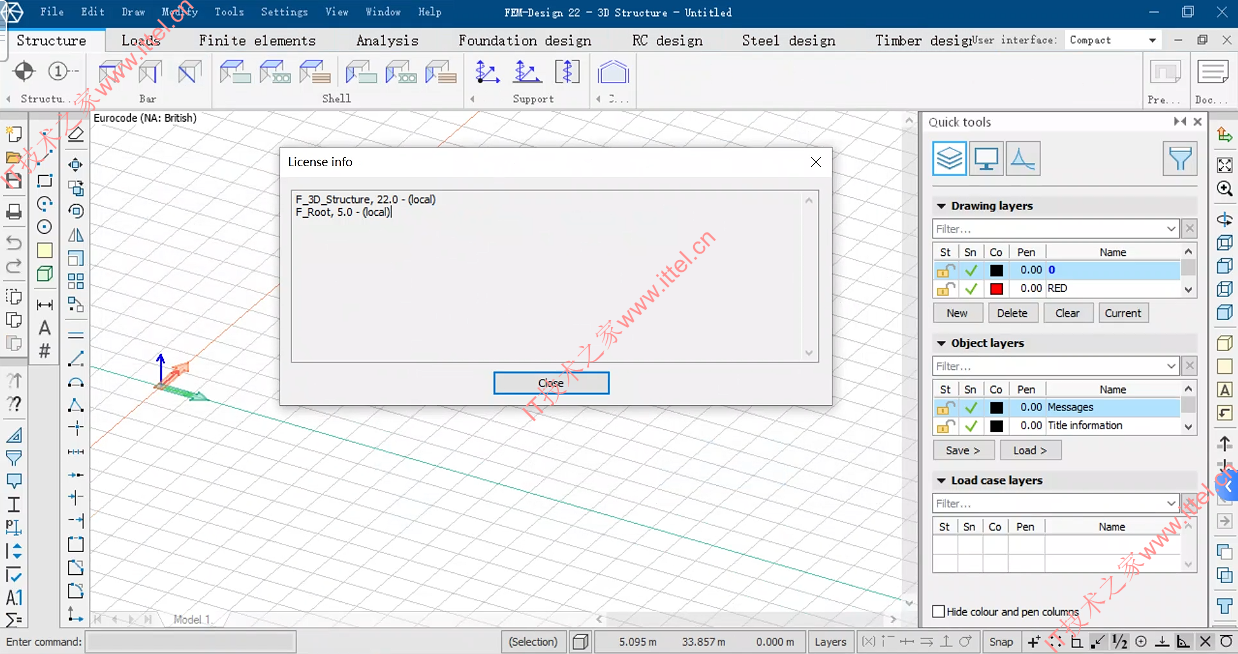Toggle the 1/2 midpoint snap in status bar
This screenshot has width=1238, height=654.
[1120, 642]
